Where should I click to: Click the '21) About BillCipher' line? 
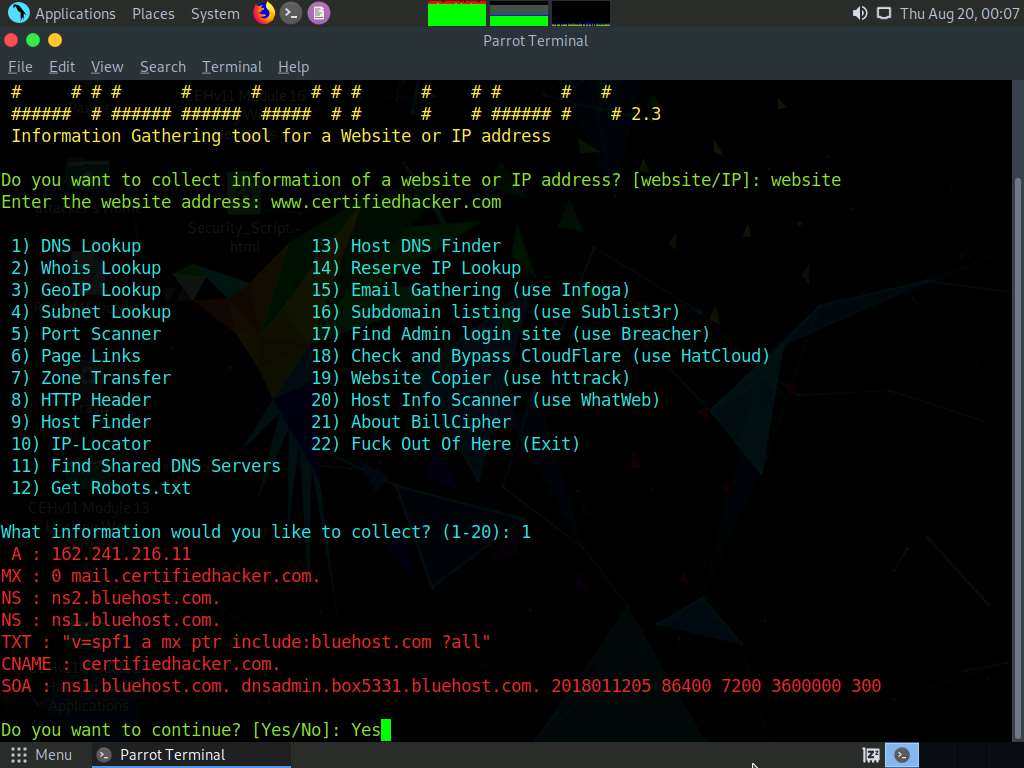(x=411, y=423)
